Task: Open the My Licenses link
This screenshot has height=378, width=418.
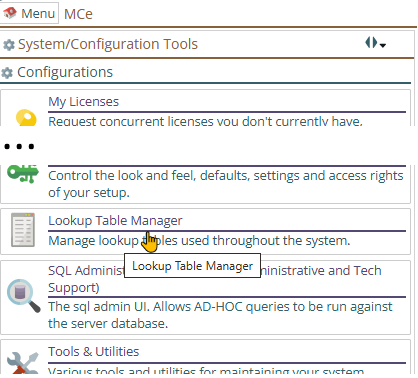Action: tap(84, 102)
